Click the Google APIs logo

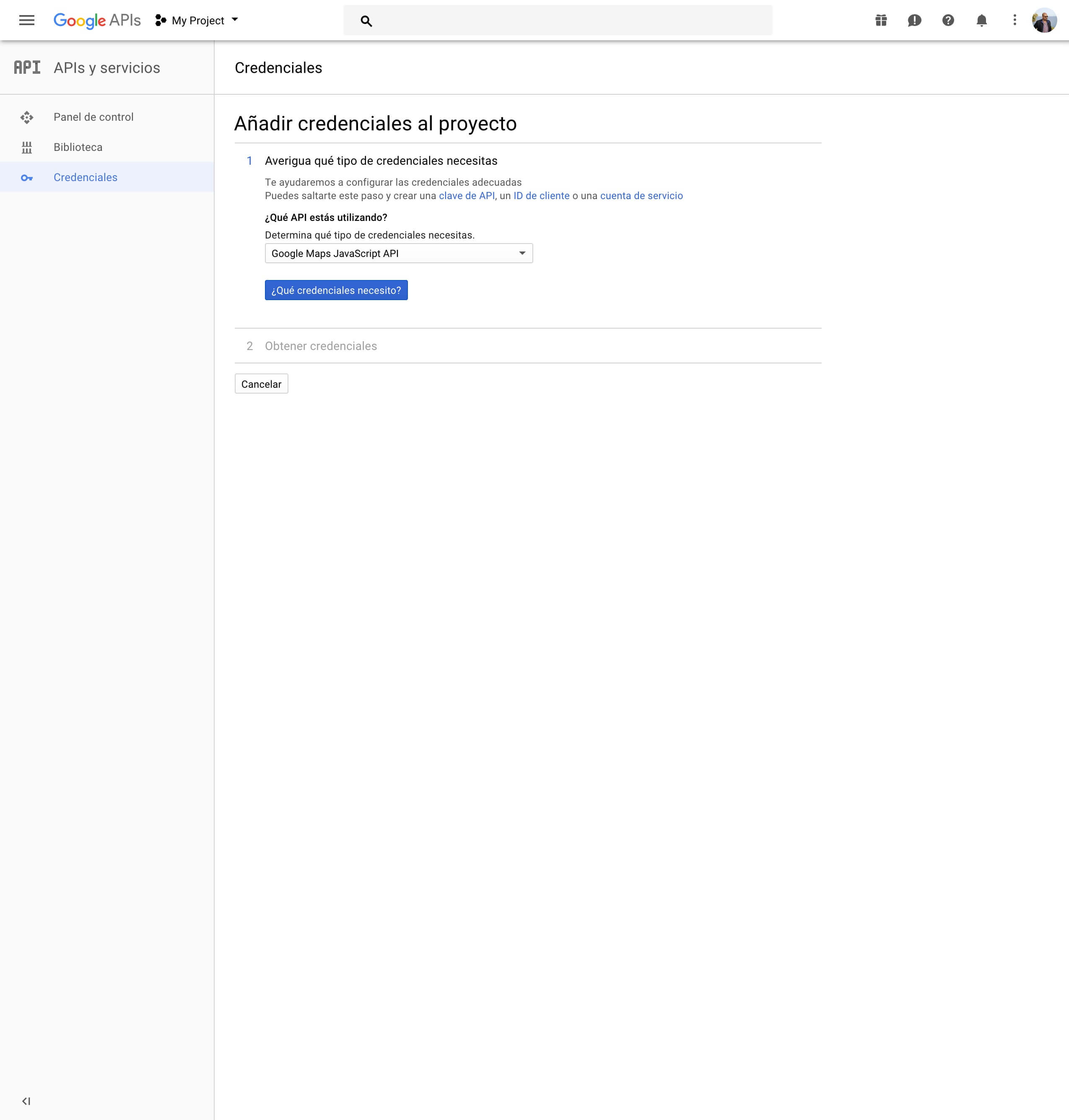[x=97, y=21]
